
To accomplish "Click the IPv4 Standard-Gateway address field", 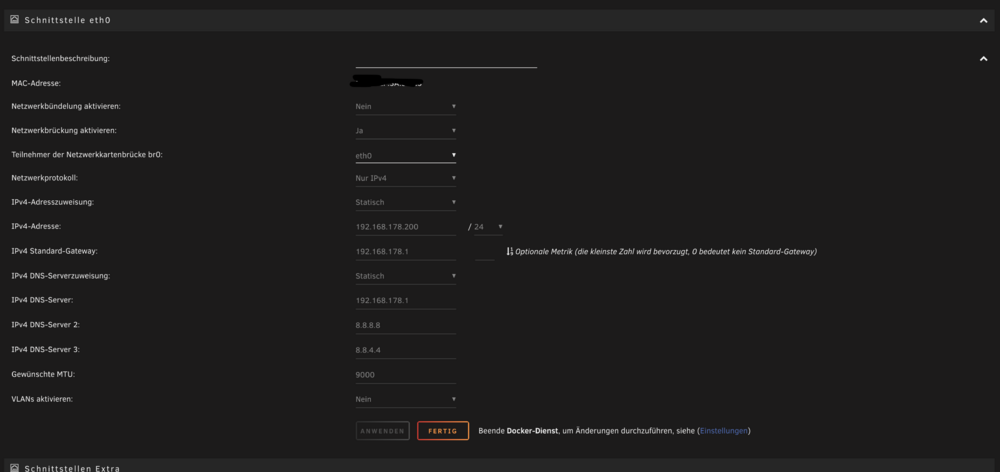I will (x=406, y=252).
